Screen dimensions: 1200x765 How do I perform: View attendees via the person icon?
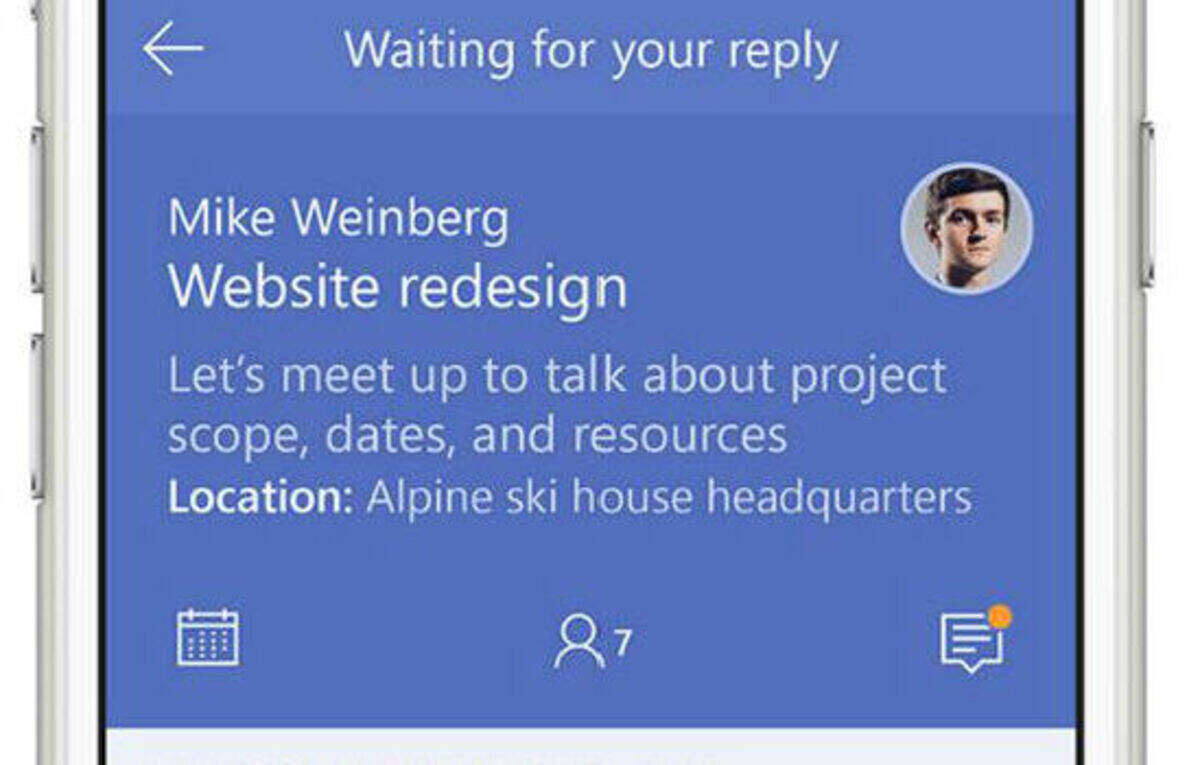579,641
